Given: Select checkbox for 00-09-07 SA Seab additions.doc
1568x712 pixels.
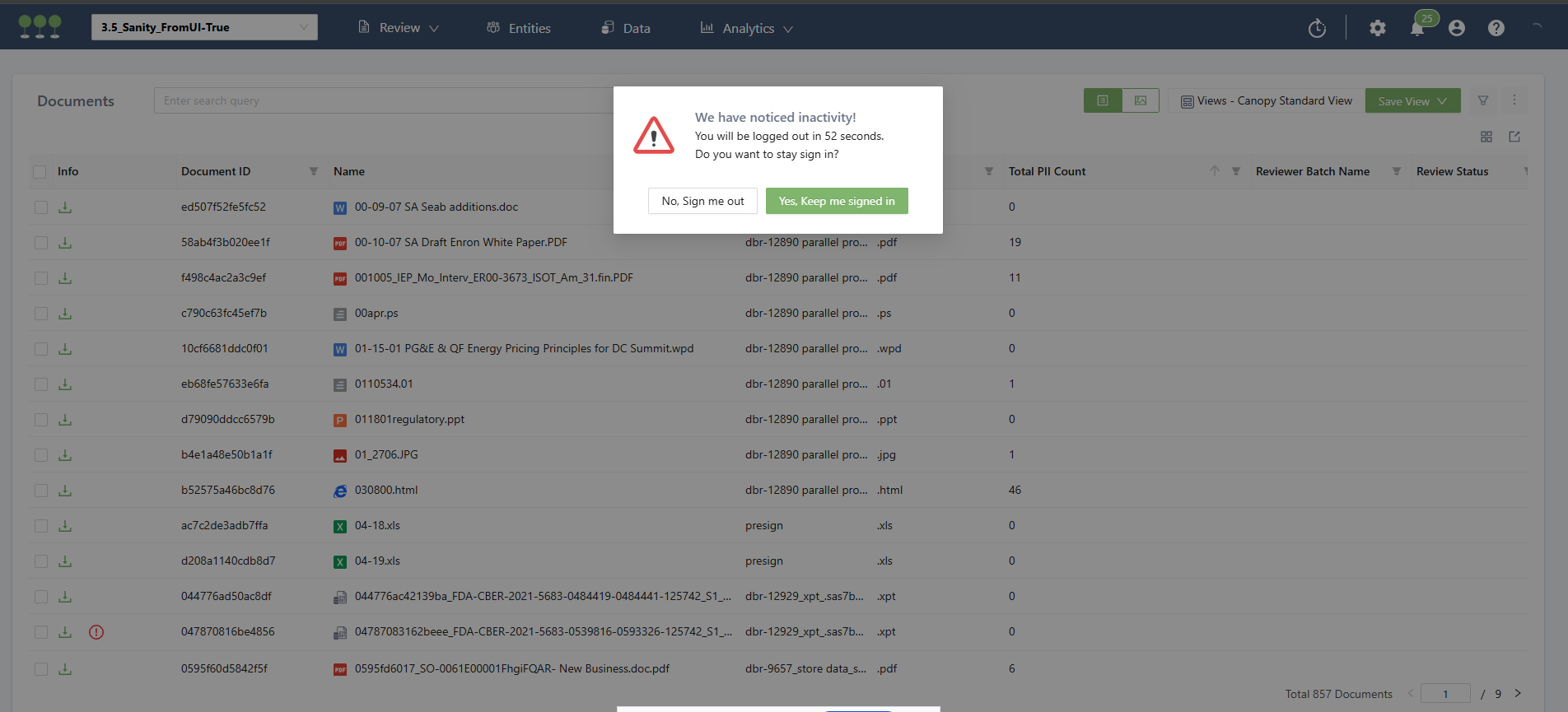Looking at the screenshot, I should [x=40, y=207].
